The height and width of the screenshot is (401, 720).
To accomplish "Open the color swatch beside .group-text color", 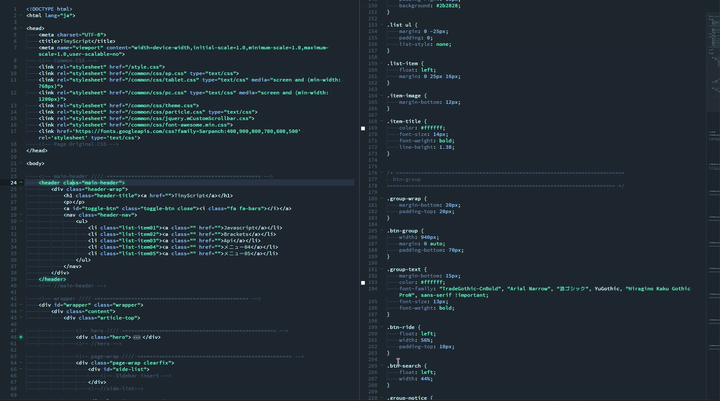I will (363, 282).
